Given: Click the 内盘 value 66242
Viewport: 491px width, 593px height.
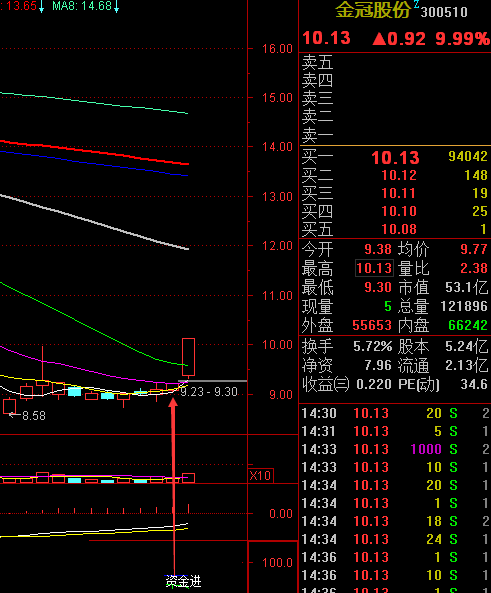Looking at the screenshot, I should (468, 325).
